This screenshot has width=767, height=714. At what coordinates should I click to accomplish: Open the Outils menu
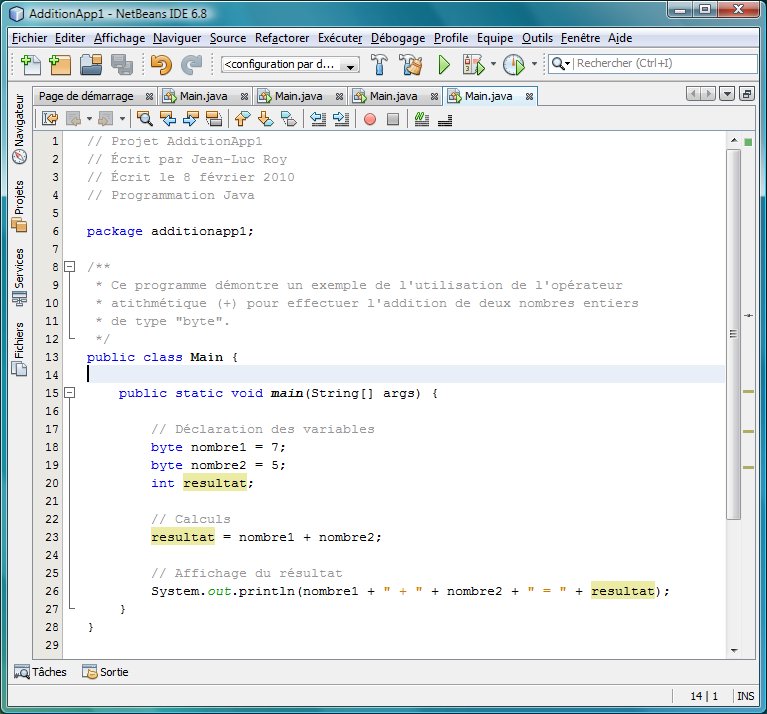coord(537,38)
